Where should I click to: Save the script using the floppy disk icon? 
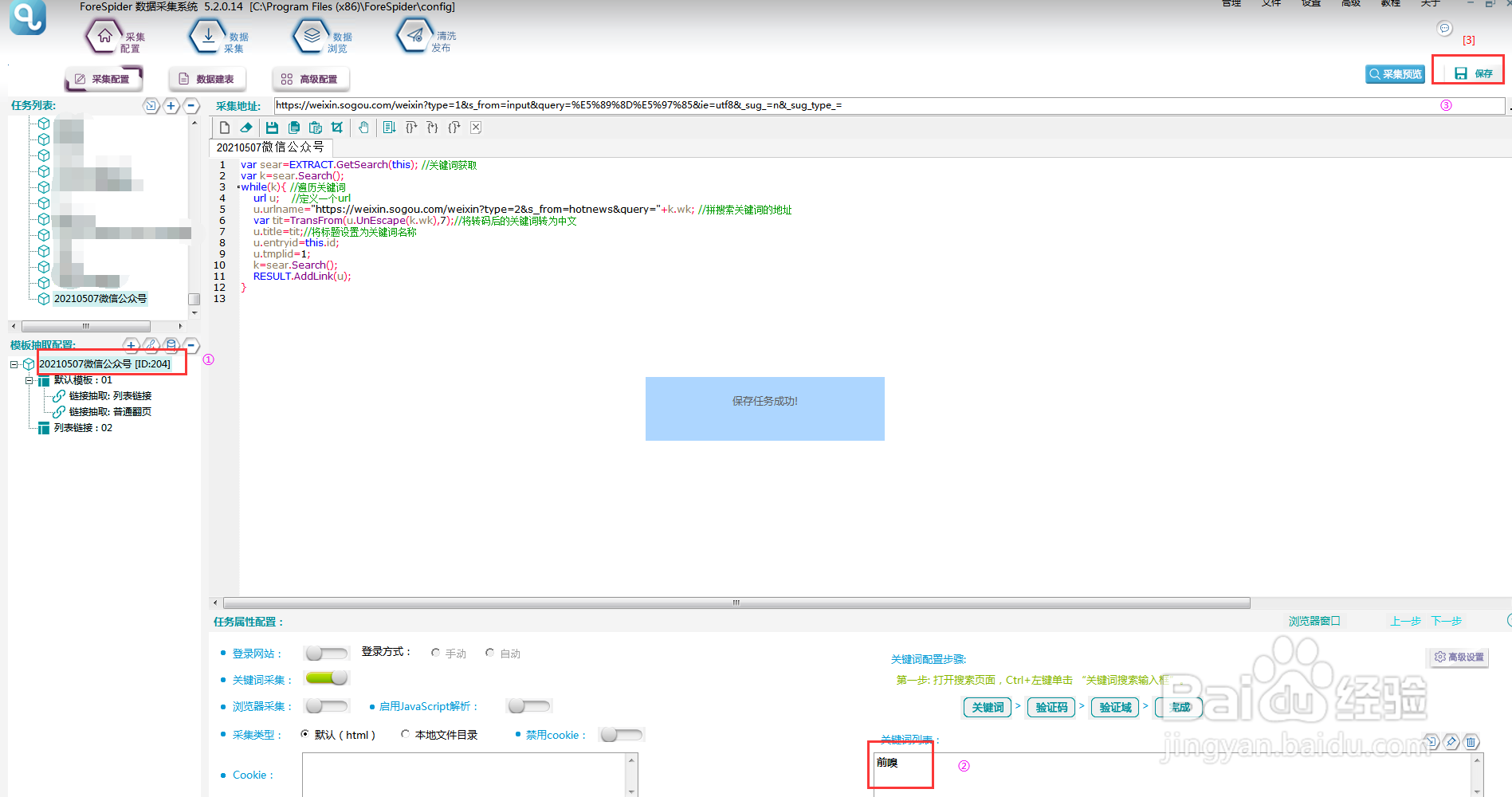point(272,127)
